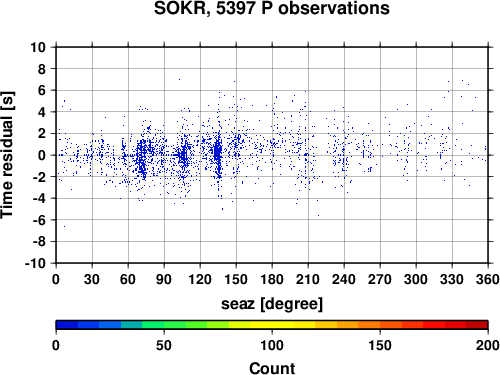500x375 pixels.
Task: Click the plot title 'SOKR, 5397 P observations'
Action: click(272, 8)
